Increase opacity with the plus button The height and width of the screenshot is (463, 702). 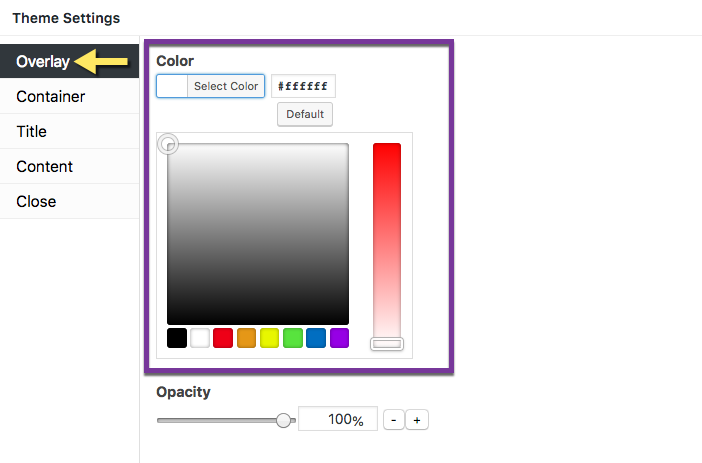(417, 420)
